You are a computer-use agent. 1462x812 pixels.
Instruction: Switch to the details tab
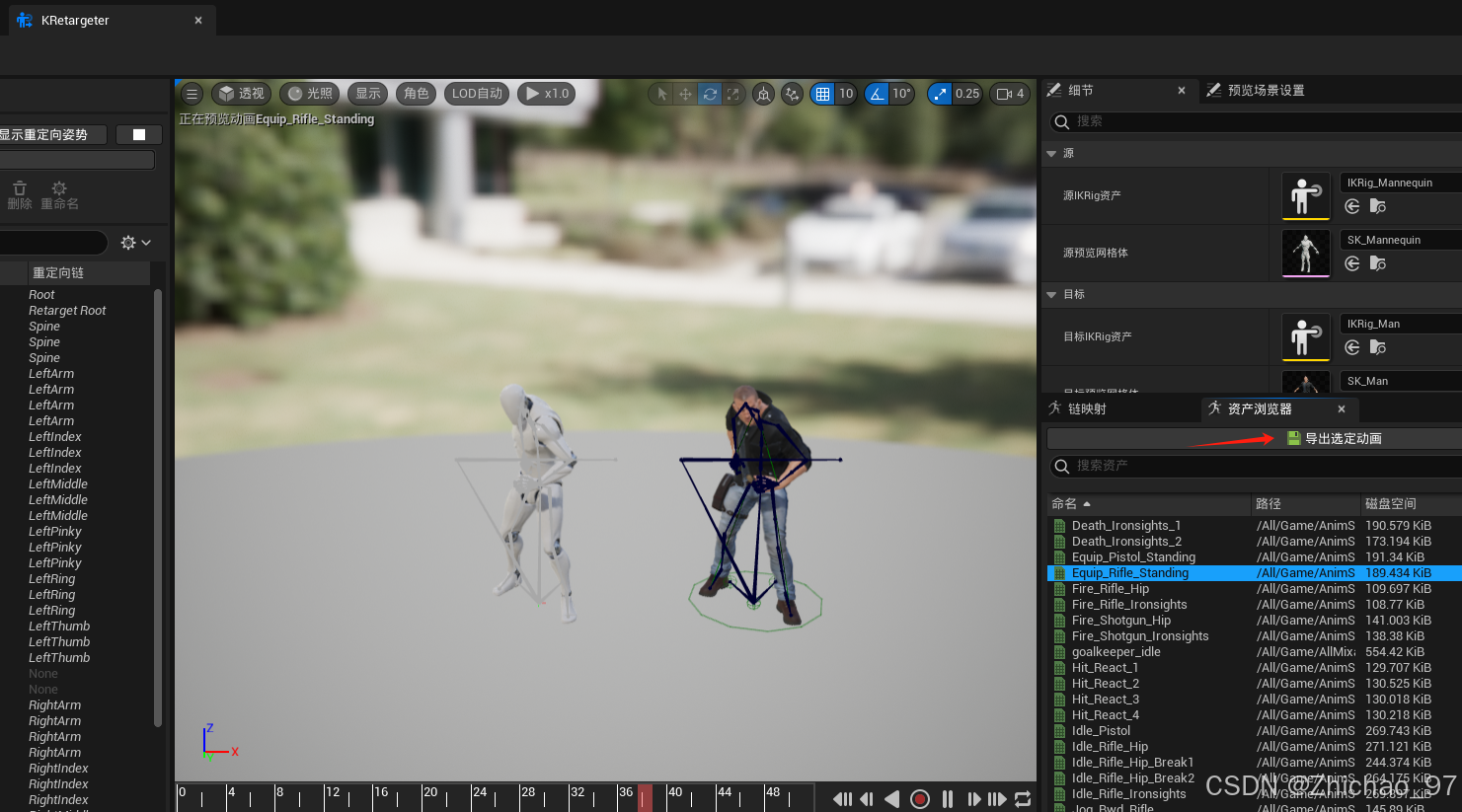click(x=1080, y=90)
